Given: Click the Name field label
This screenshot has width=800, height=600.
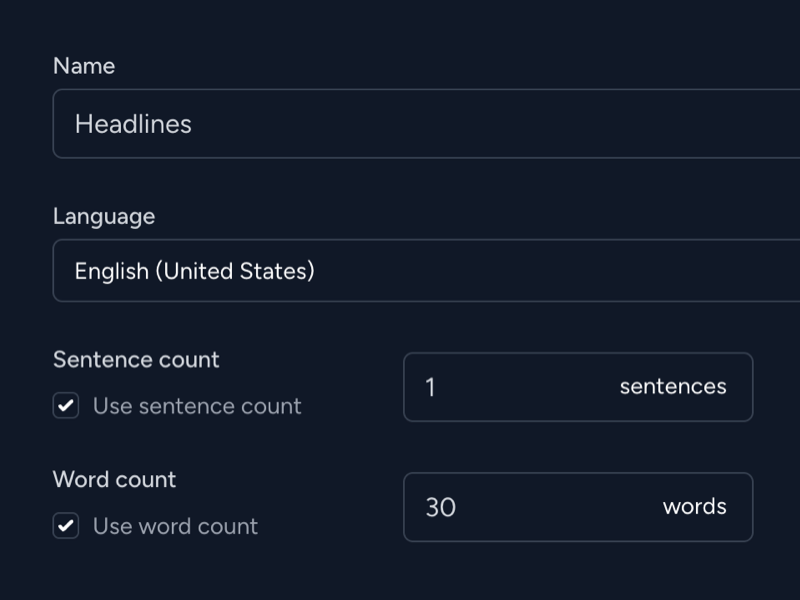Looking at the screenshot, I should [x=84, y=66].
